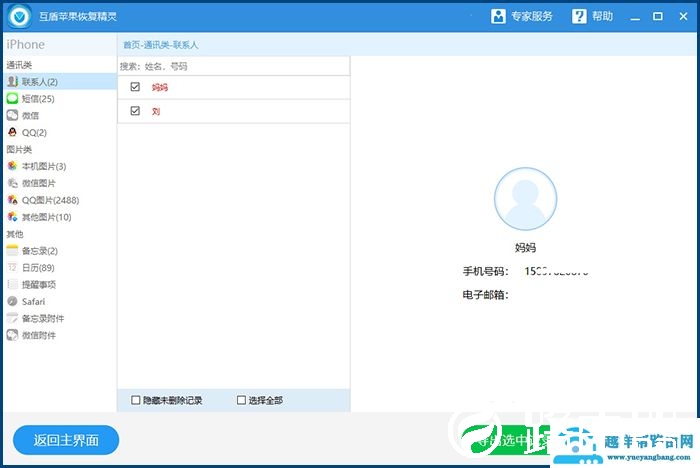Click the 通讯类 section header

click(19, 65)
